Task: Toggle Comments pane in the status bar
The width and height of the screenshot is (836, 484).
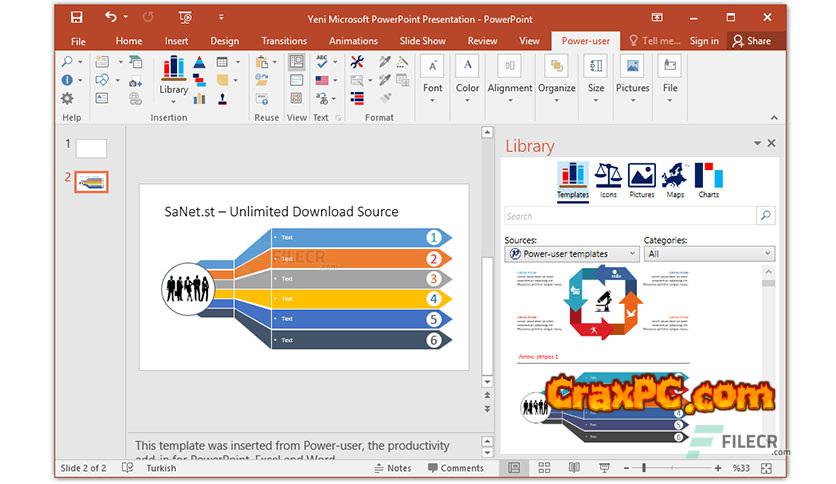Action: pyautogui.click(x=455, y=467)
